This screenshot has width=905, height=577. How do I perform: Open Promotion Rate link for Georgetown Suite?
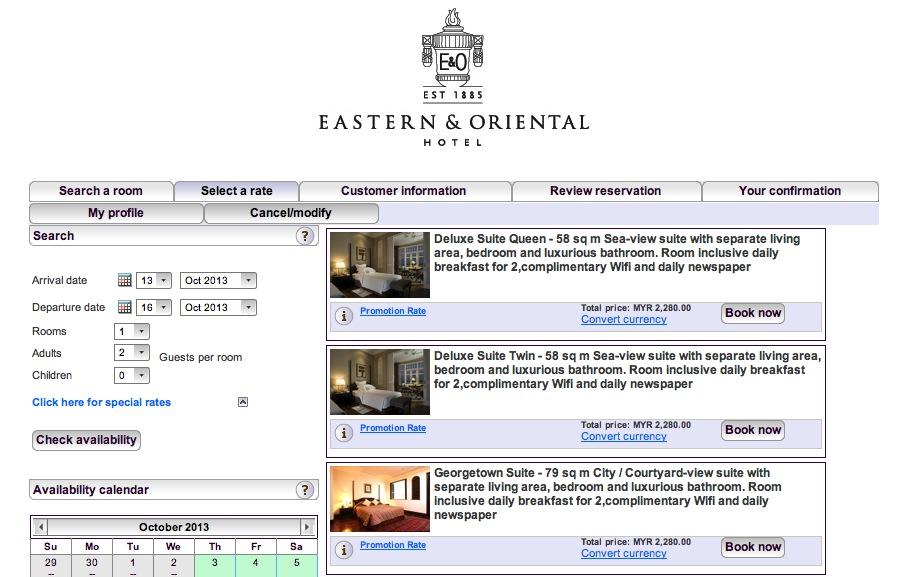tap(393, 545)
